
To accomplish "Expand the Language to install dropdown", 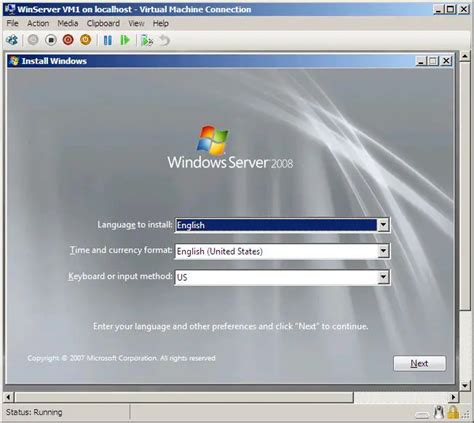I will (x=383, y=225).
